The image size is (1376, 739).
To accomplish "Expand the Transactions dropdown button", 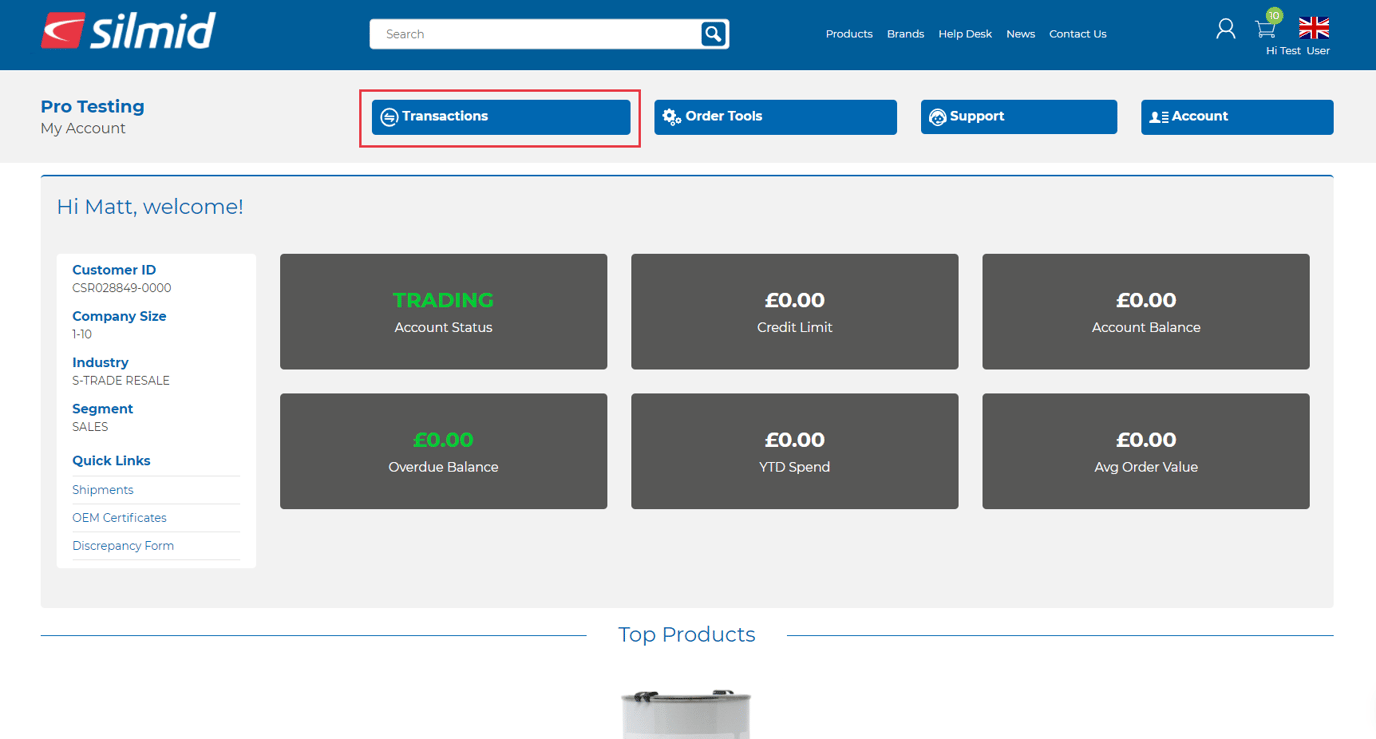I will click(x=501, y=117).
